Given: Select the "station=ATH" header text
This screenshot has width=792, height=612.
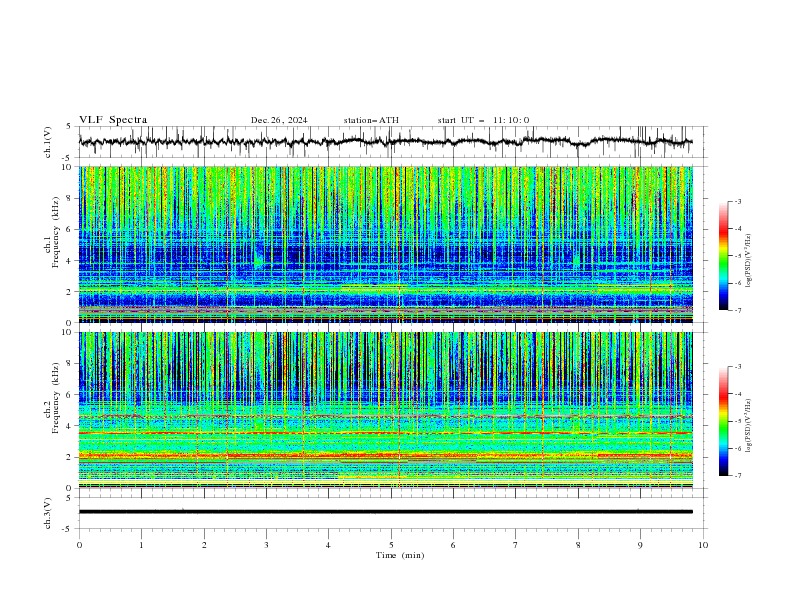Looking at the screenshot, I should 371,120.
